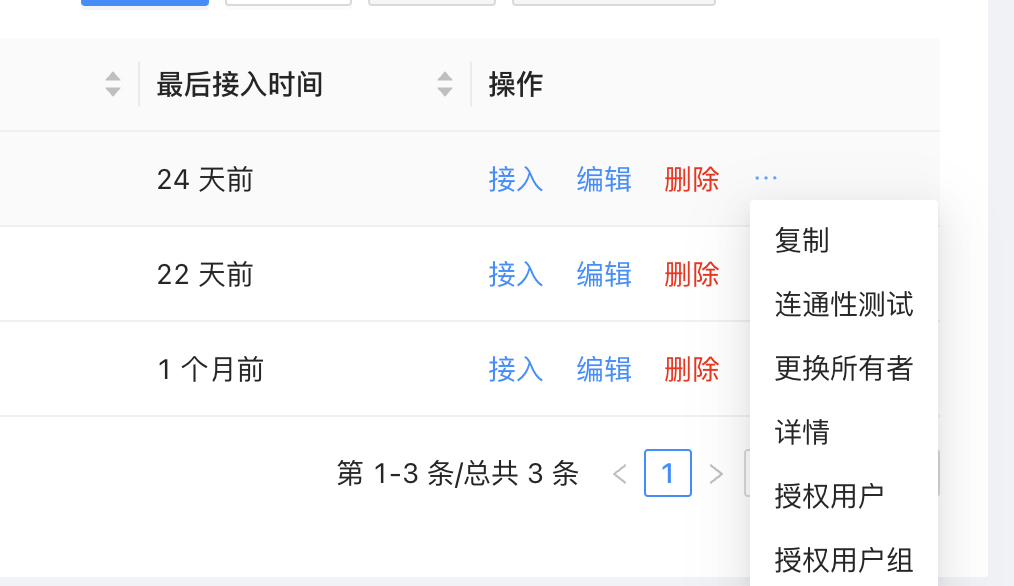Open the ellipsis more-actions menu
Image resolution: width=1014 pixels, height=586 pixels.
click(x=765, y=177)
